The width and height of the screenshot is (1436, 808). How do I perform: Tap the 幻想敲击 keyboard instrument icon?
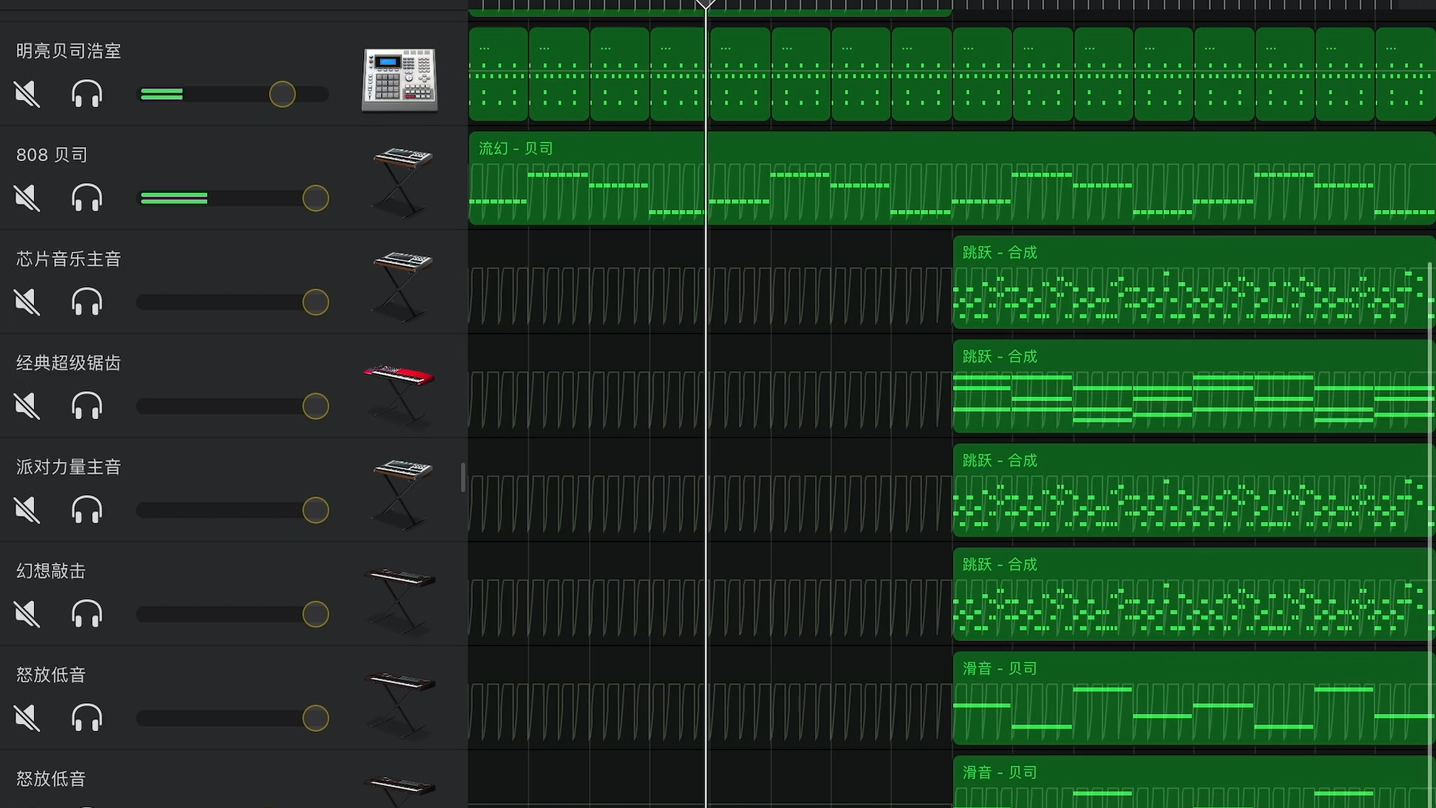(401, 600)
